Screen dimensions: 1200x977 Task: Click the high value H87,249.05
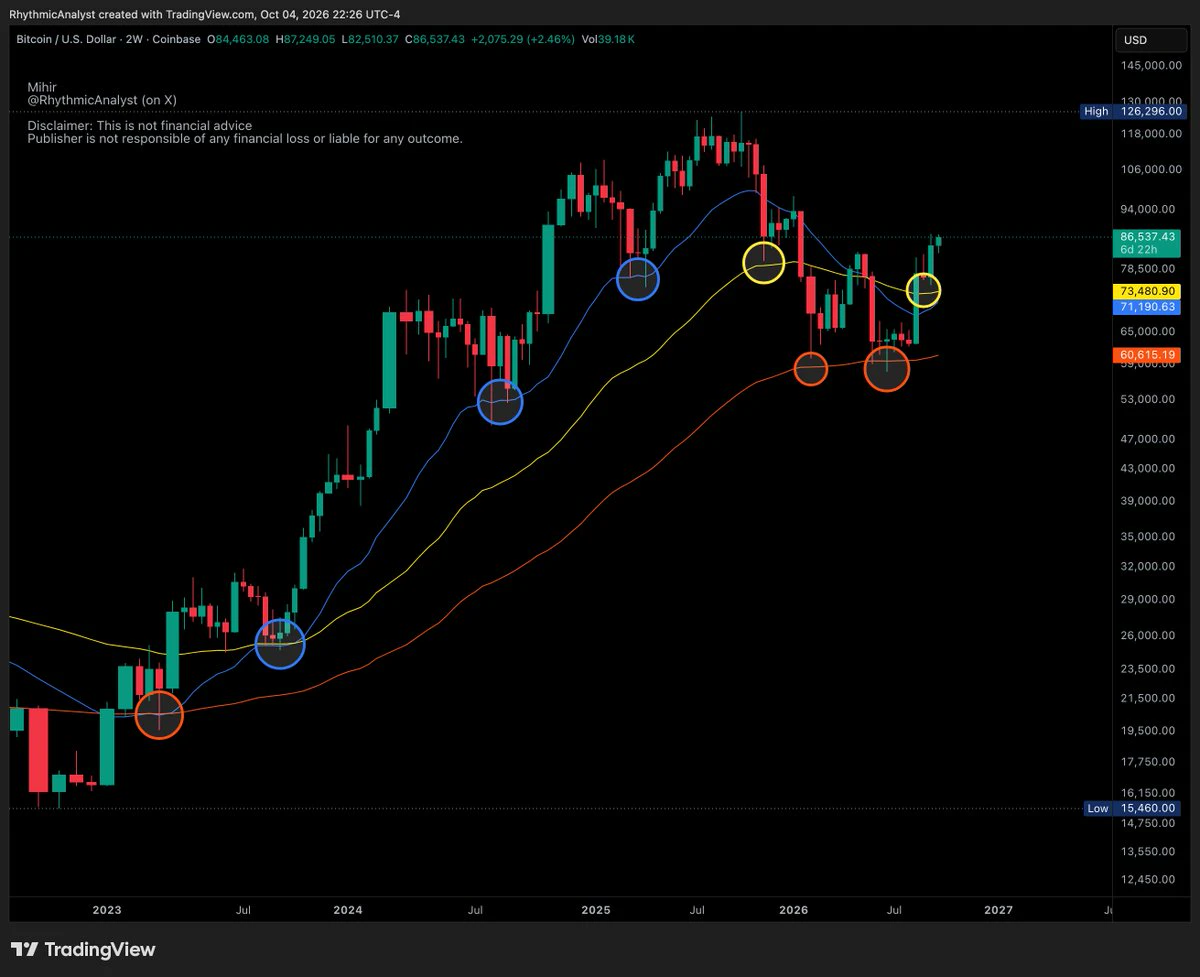(307, 39)
